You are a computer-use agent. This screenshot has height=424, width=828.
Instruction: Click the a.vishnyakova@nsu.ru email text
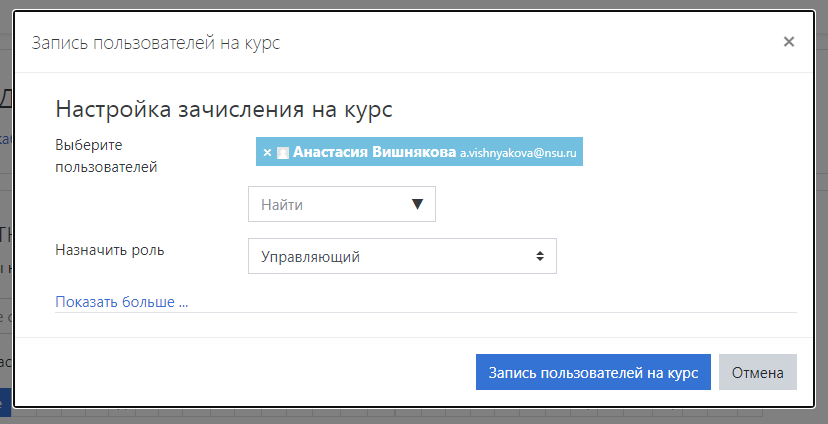(518, 154)
